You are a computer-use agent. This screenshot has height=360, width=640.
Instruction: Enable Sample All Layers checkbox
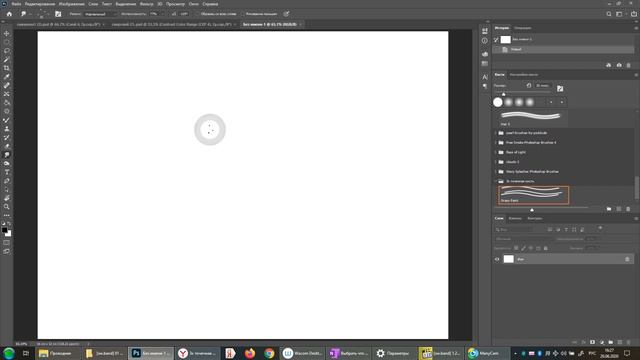click(197, 14)
